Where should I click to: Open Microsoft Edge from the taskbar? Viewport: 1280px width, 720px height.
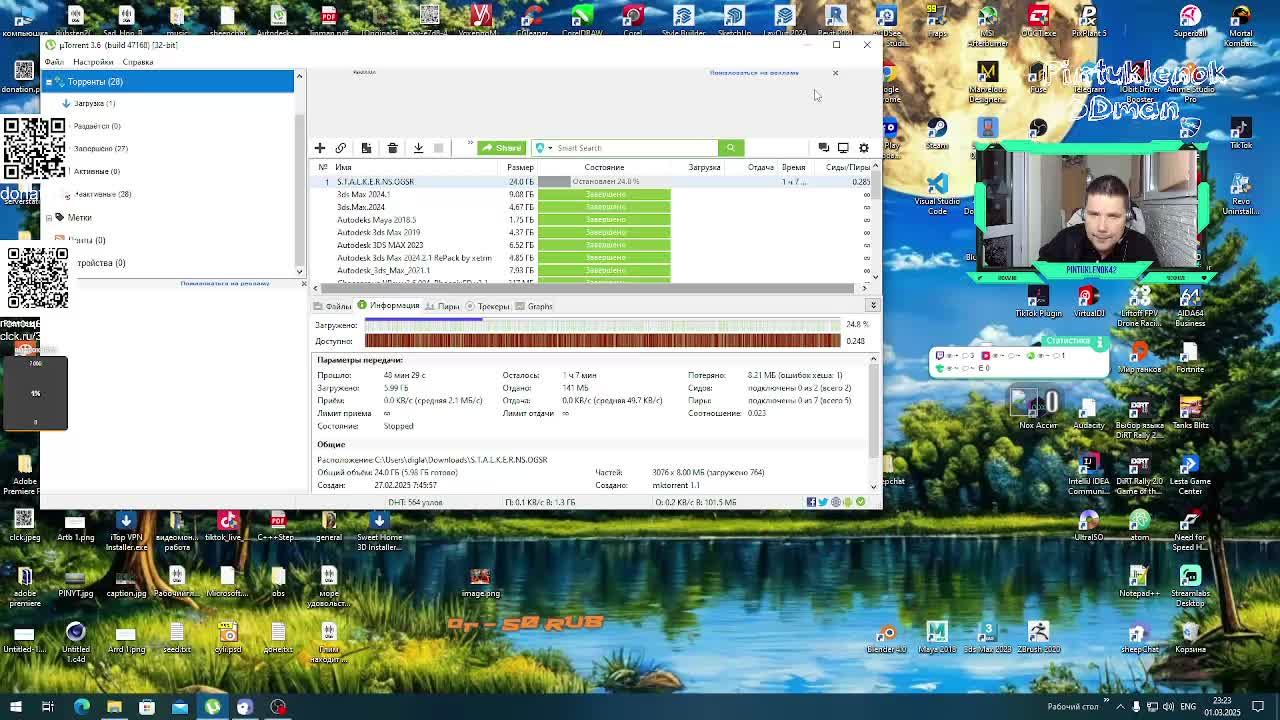[x=82, y=707]
